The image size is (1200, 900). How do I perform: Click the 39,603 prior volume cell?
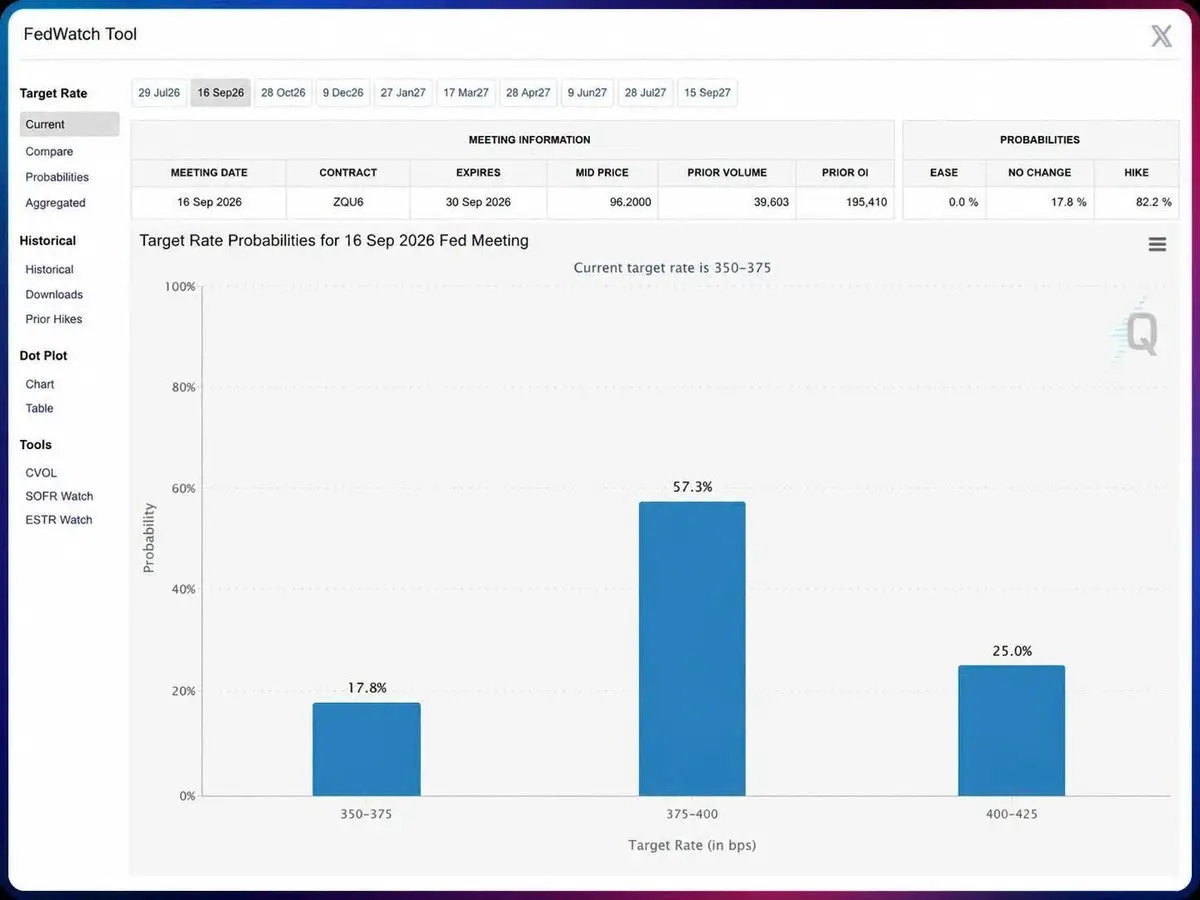click(727, 202)
